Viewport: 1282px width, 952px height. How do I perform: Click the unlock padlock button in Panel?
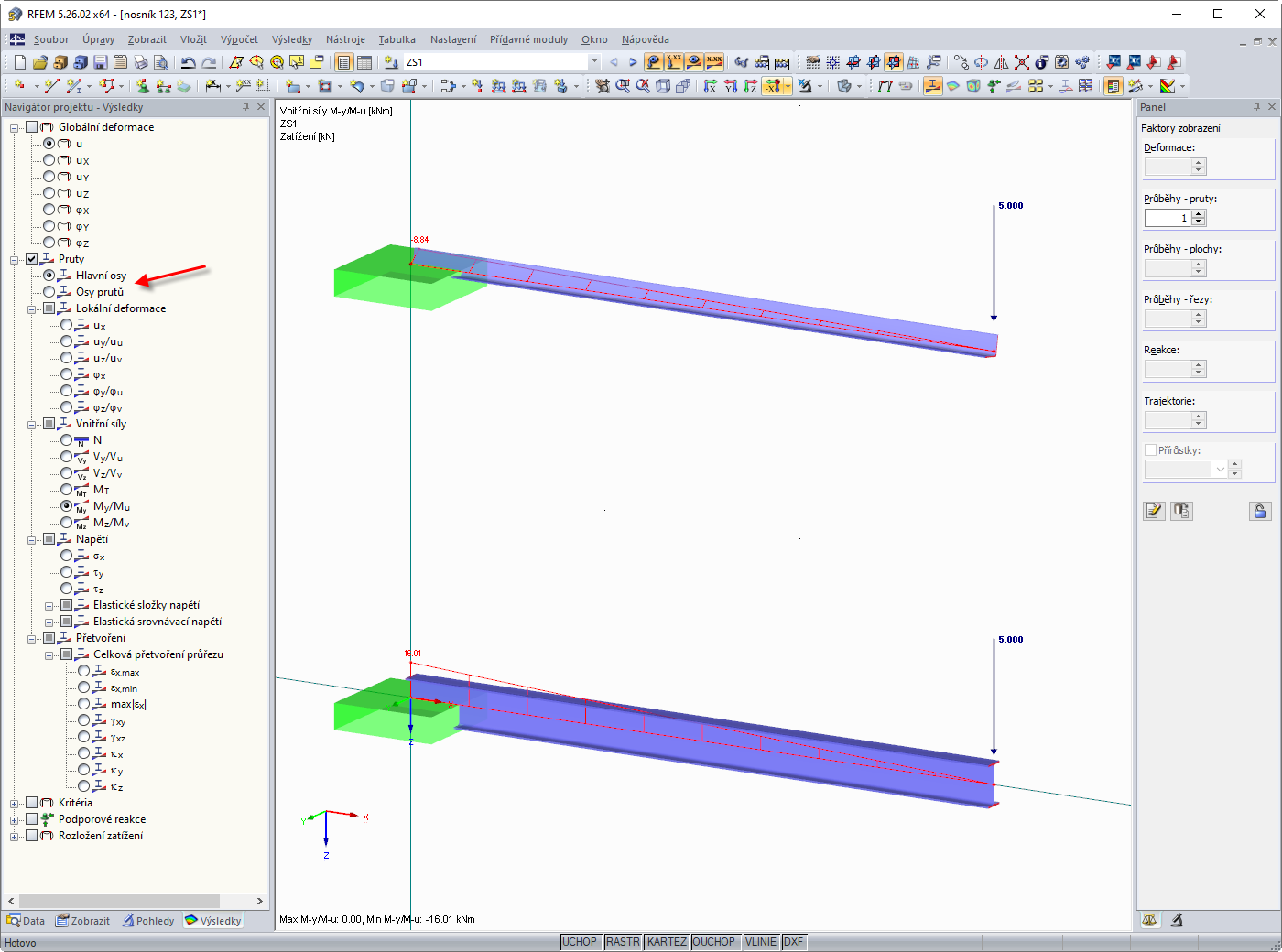1261,511
